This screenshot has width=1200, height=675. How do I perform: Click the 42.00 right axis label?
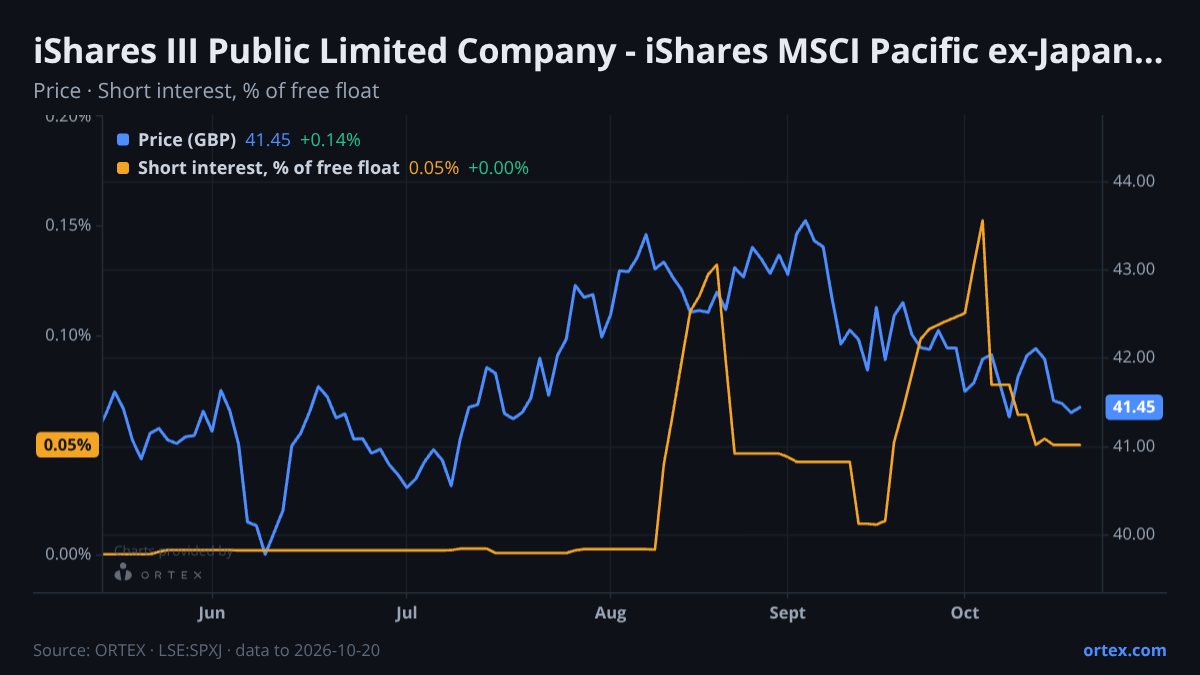(x=1133, y=357)
